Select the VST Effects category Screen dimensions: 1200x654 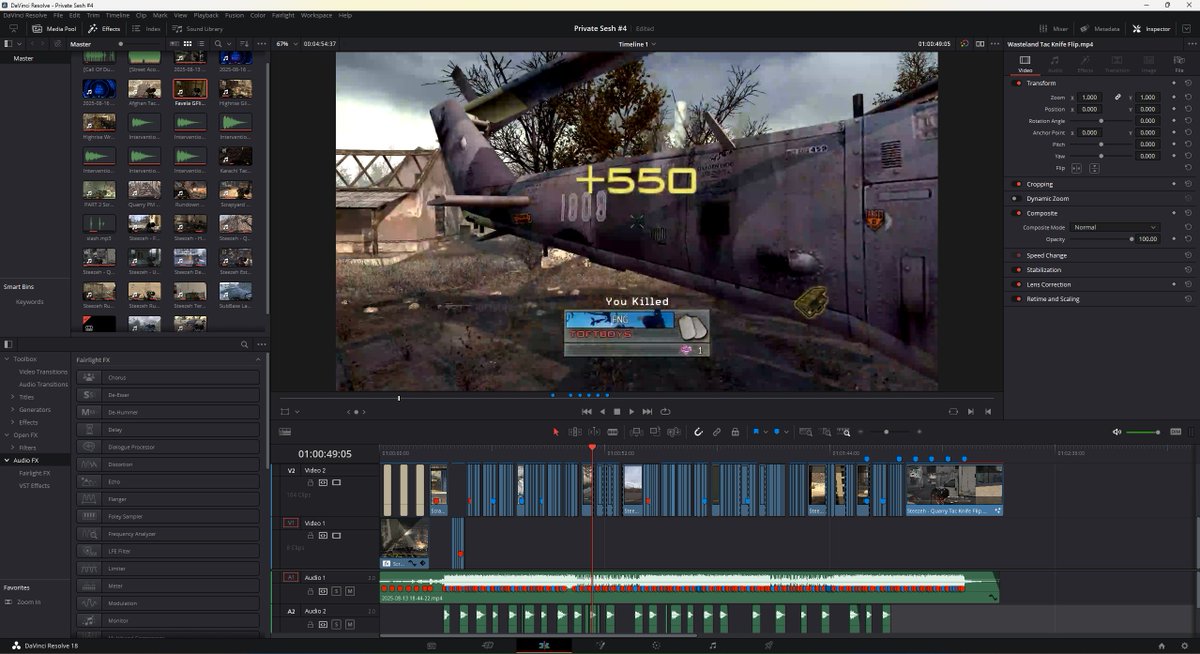click(34, 486)
